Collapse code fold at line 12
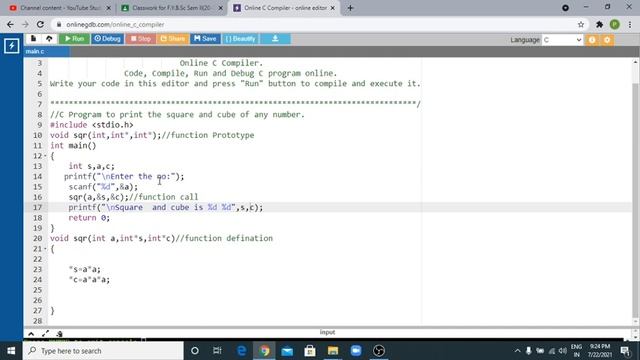The image size is (640, 360). (45, 156)
